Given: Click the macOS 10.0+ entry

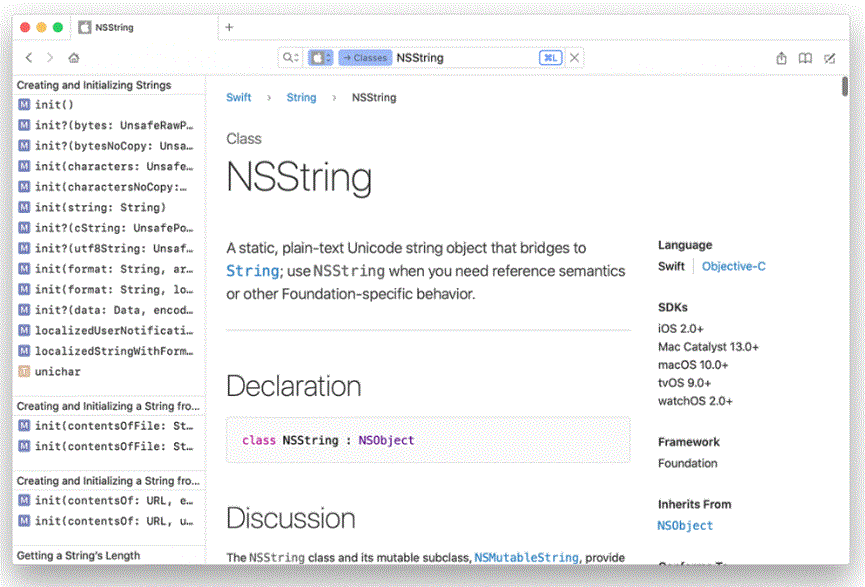Looking at the screenshot, I should 693,365.
